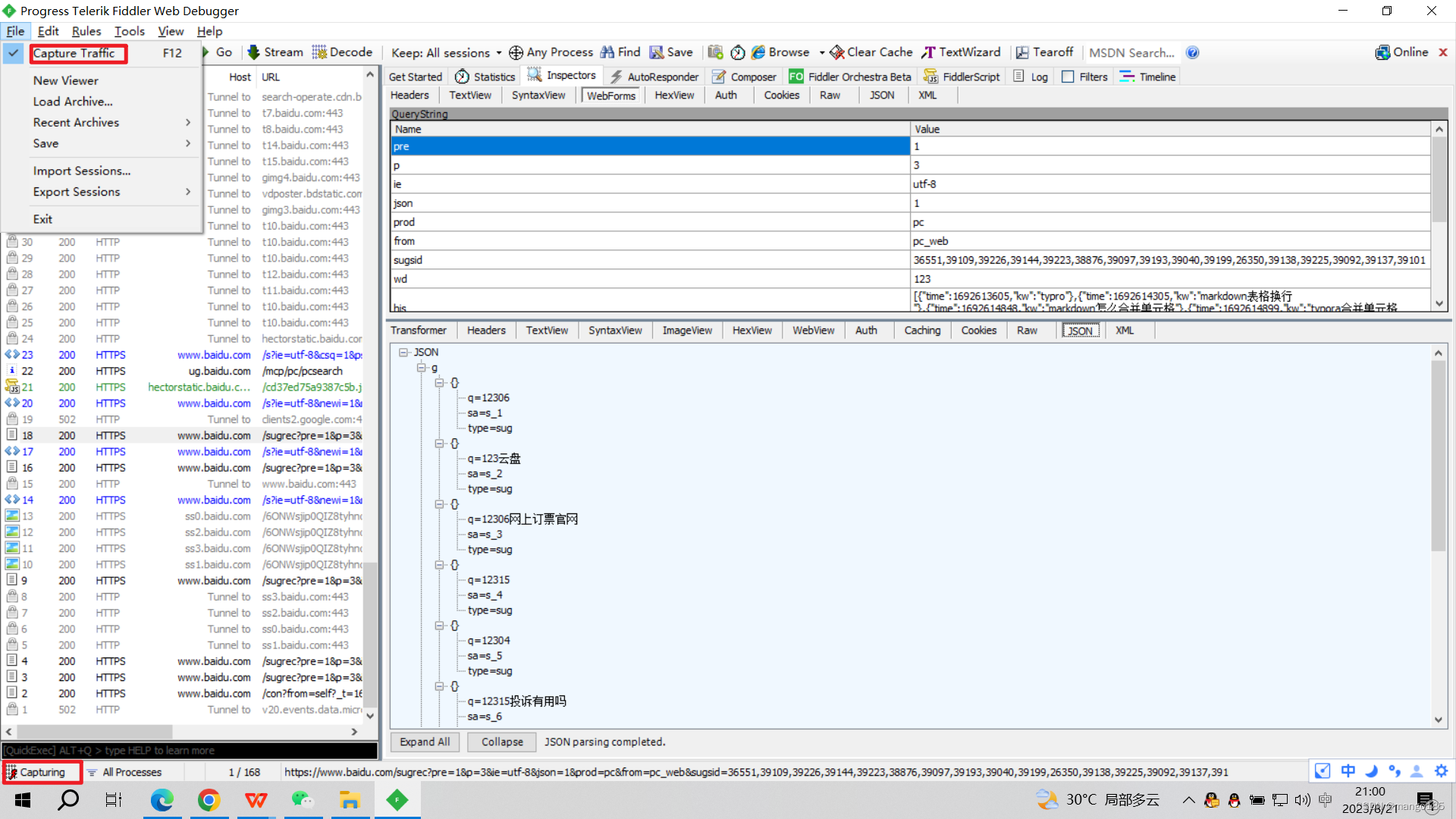Choose Import Sessions... from File menu
The height and width of the screenshot is (819, 1456).
(82, 171)
